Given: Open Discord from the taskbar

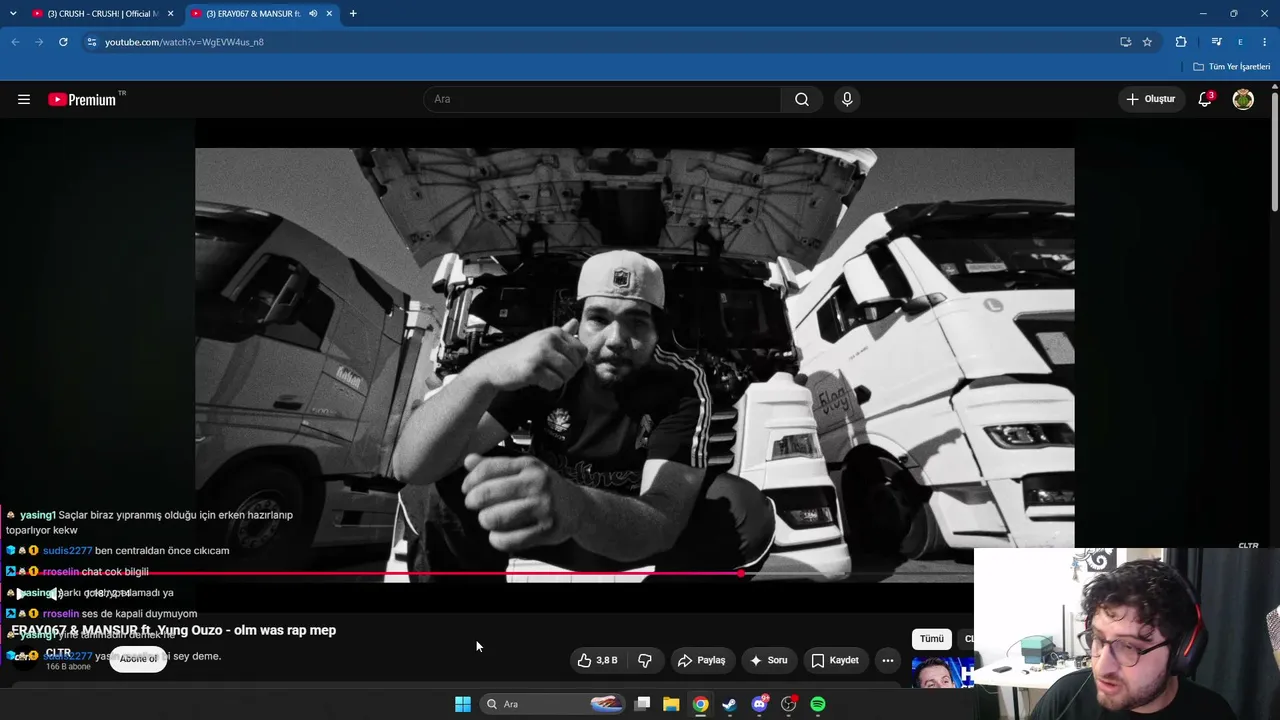Looking at the screenshot, I should point(759,704).
